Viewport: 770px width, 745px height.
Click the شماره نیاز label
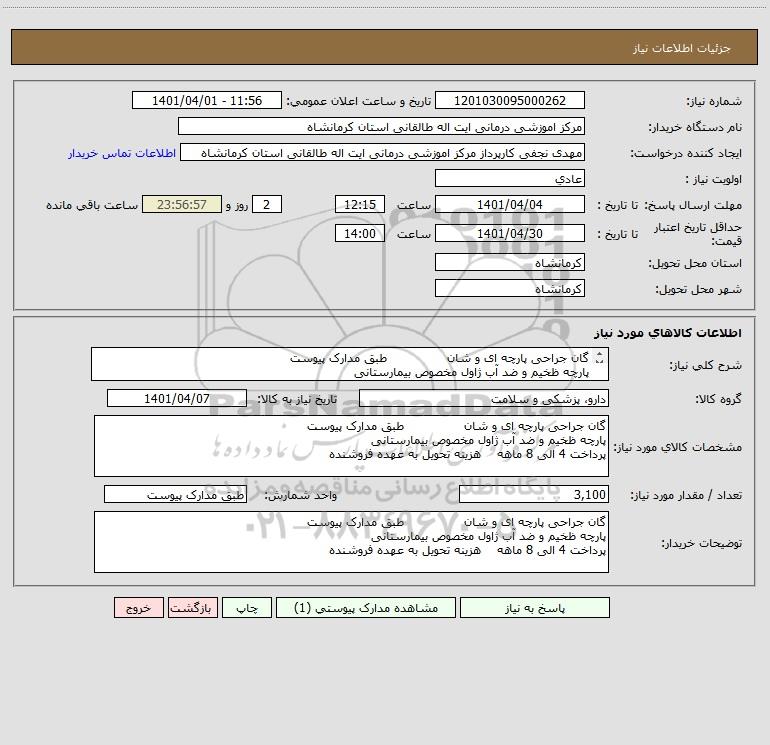[714, 102]
